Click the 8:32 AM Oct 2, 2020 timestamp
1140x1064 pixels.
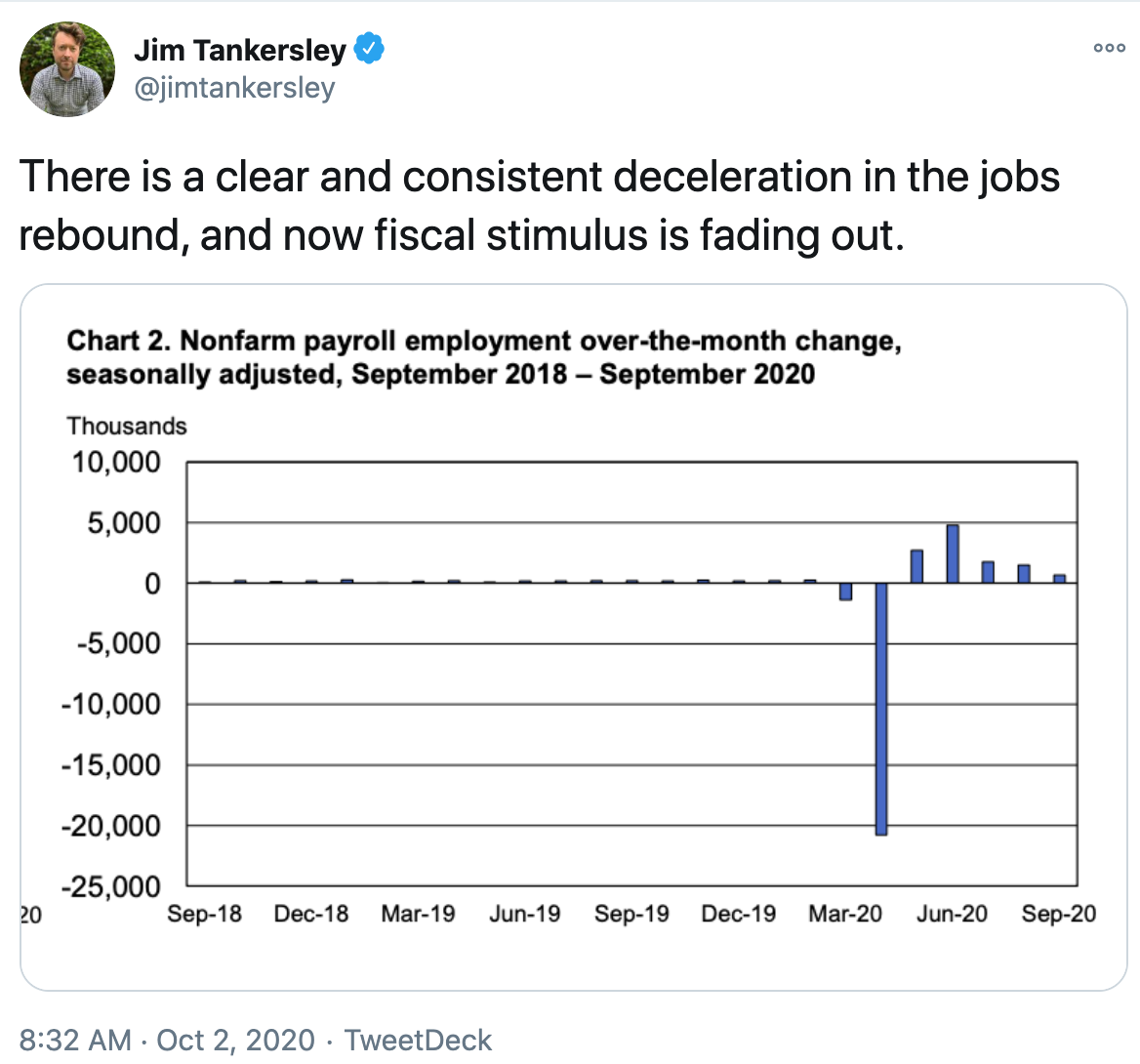pyautogui.click(x=167, y=1040)
